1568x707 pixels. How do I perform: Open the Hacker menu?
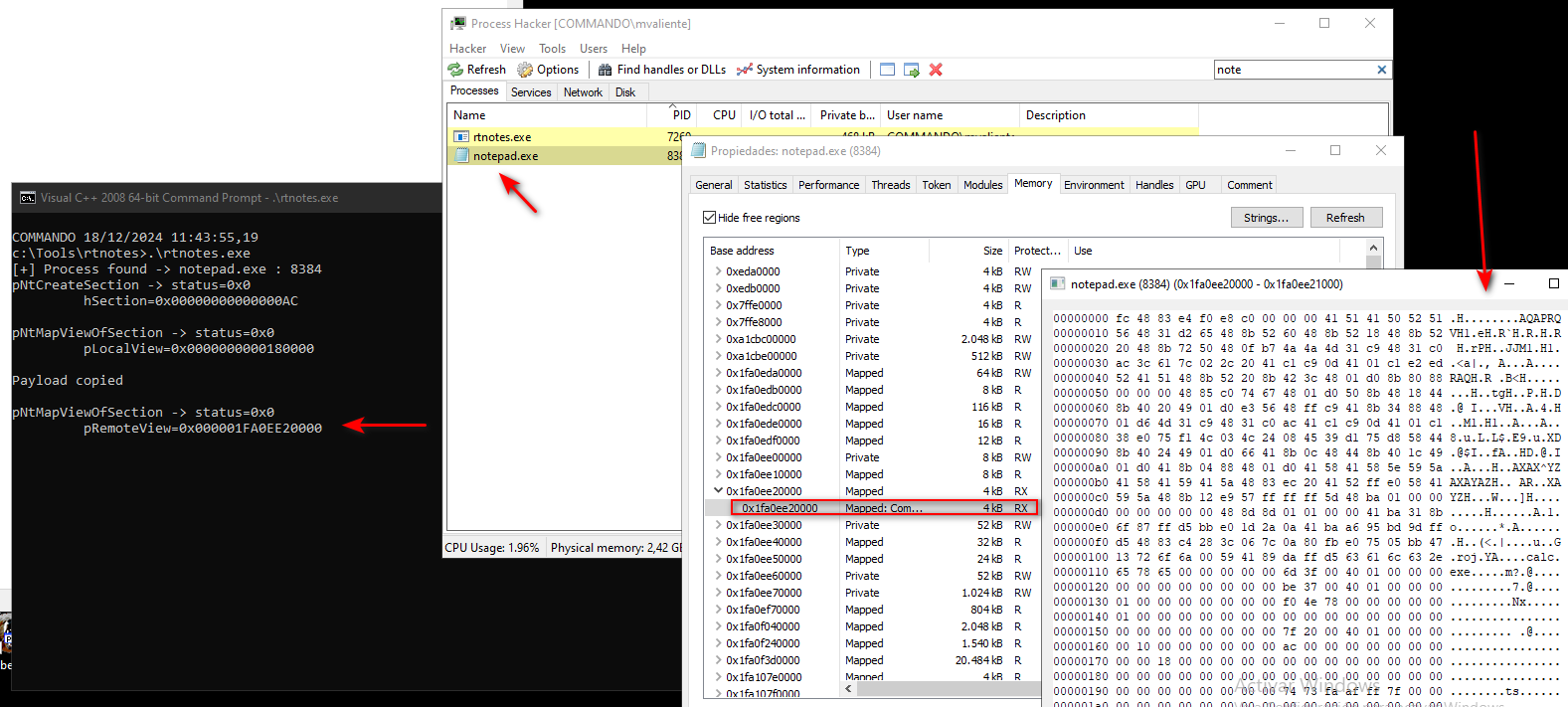pos(467,49)
